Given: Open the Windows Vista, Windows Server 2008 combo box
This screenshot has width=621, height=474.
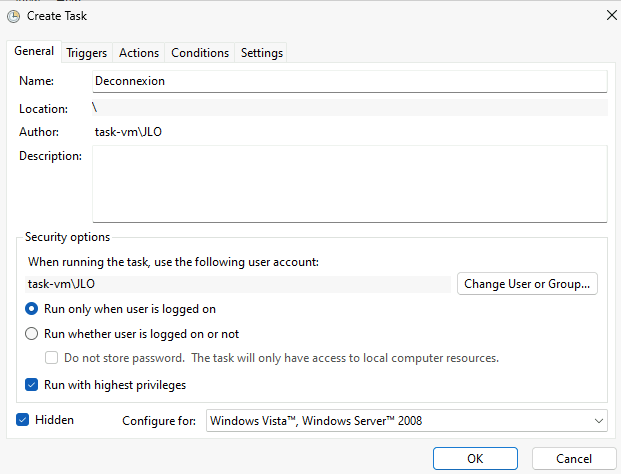Looking at the screenshot, I should point(407,421).
